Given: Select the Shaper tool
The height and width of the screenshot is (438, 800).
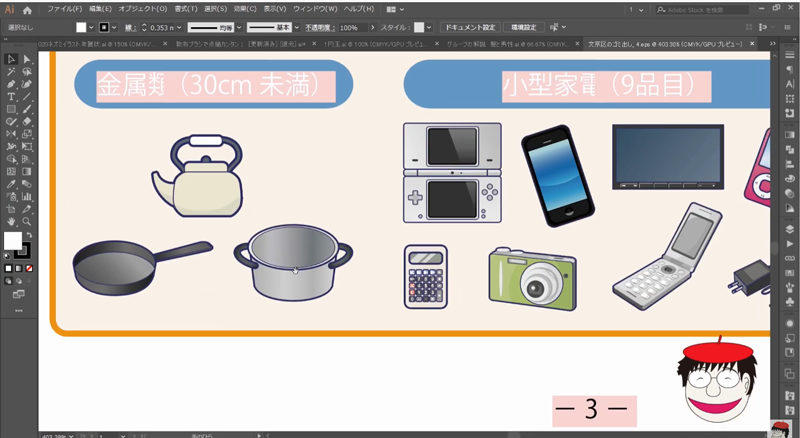Looking at the screenshot, I should 11,121.
